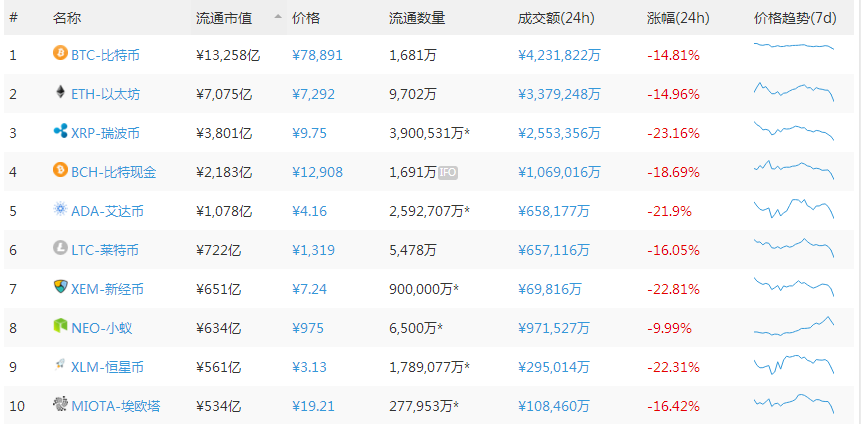This screenshot has width=861, height=424.
Task: Click the Bitcoin Cash coin icon
Action: (60, 170)
